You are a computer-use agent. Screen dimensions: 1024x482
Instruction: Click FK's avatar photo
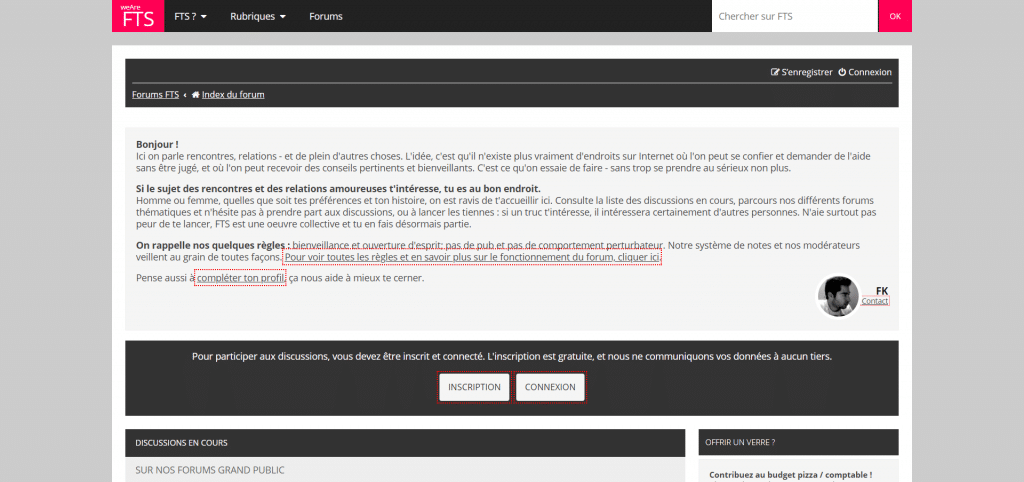click(x=838, y=297)
